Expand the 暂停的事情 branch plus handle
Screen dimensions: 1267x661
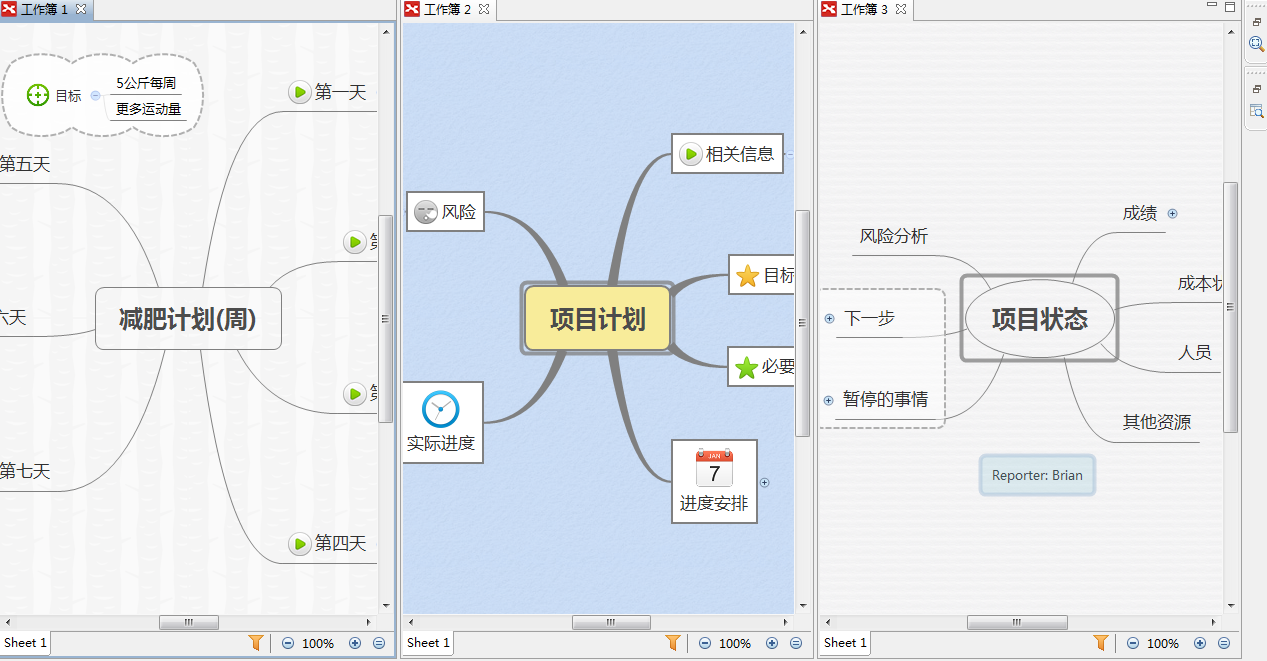(x=829, y=400)
